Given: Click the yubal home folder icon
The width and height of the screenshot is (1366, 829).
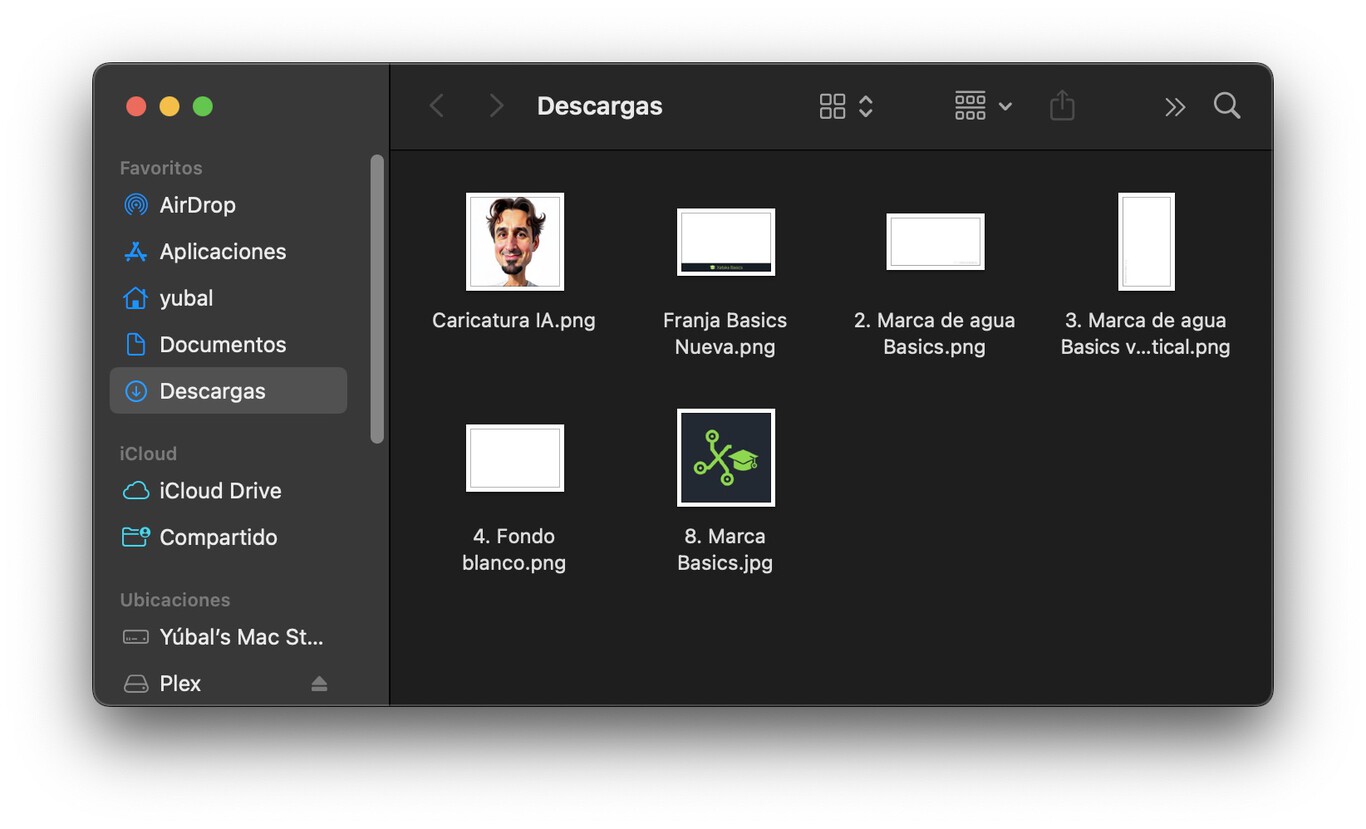Looking at the screenshot, I should click(135, 298).
